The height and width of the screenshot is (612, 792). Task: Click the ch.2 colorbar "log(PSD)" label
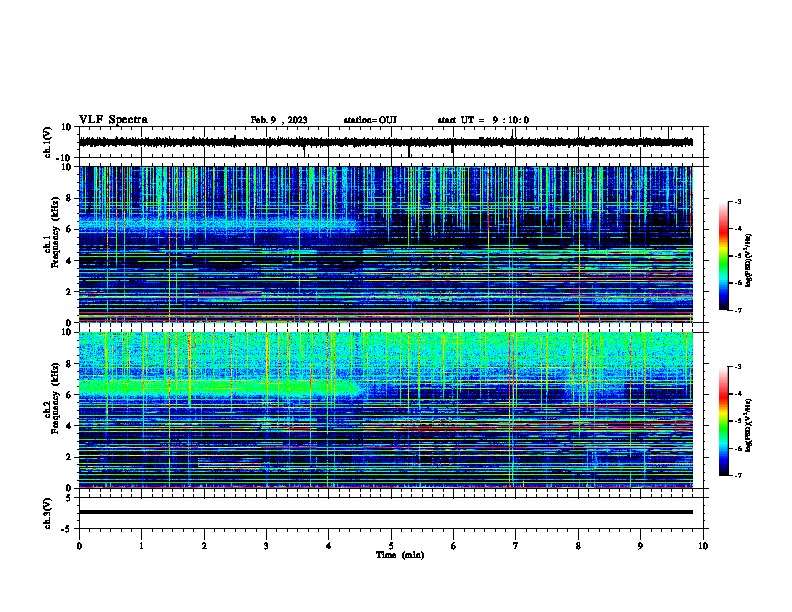pyautogui.click(x=749, y=425)
